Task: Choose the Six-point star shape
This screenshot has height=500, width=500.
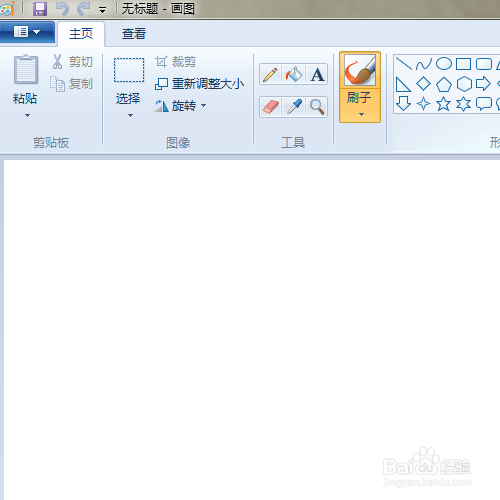Action: 464,104
